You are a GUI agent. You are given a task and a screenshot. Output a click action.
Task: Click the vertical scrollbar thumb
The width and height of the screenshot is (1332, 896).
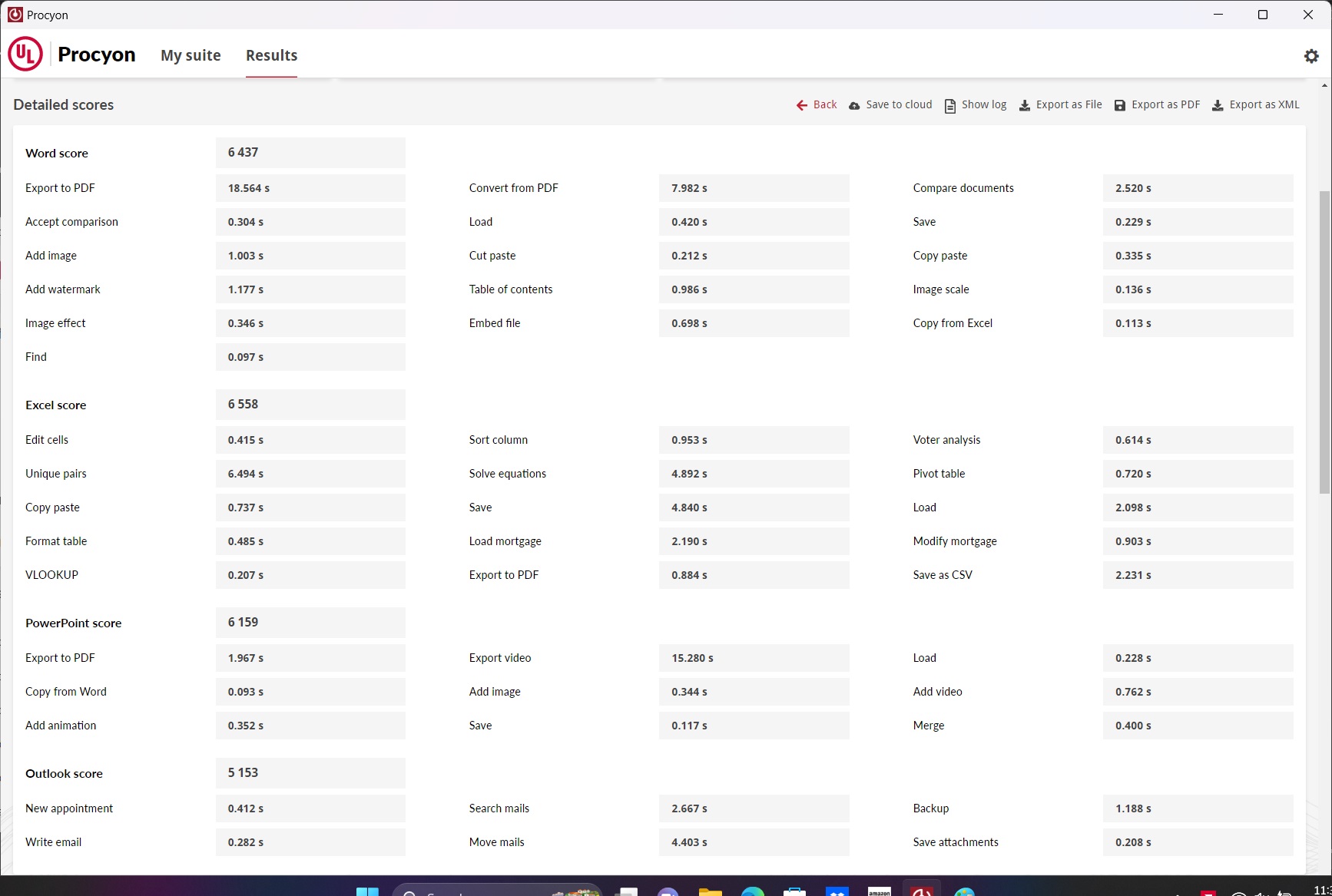pos(1324,342)
